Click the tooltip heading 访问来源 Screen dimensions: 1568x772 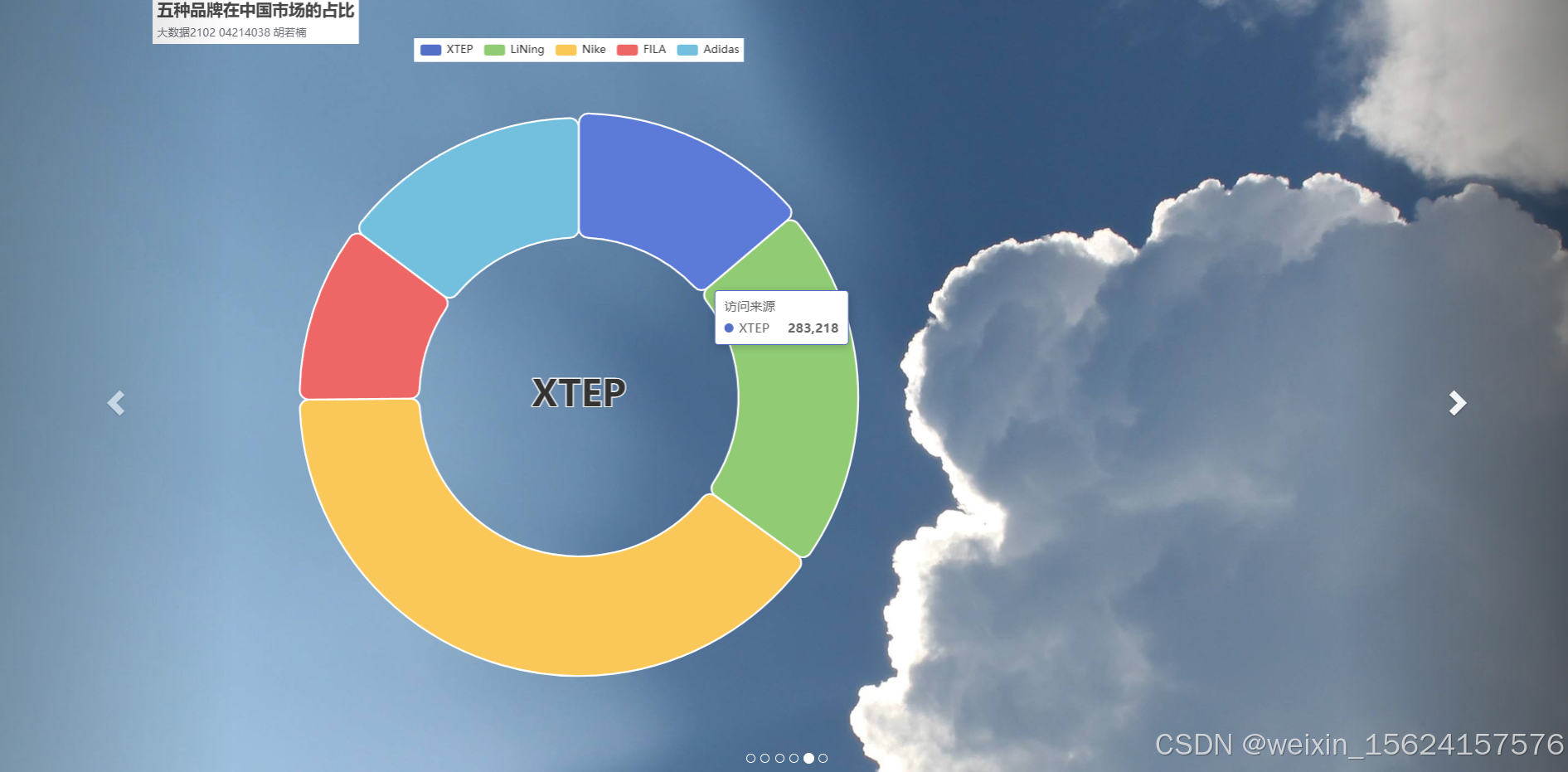(x=750, y=307)
